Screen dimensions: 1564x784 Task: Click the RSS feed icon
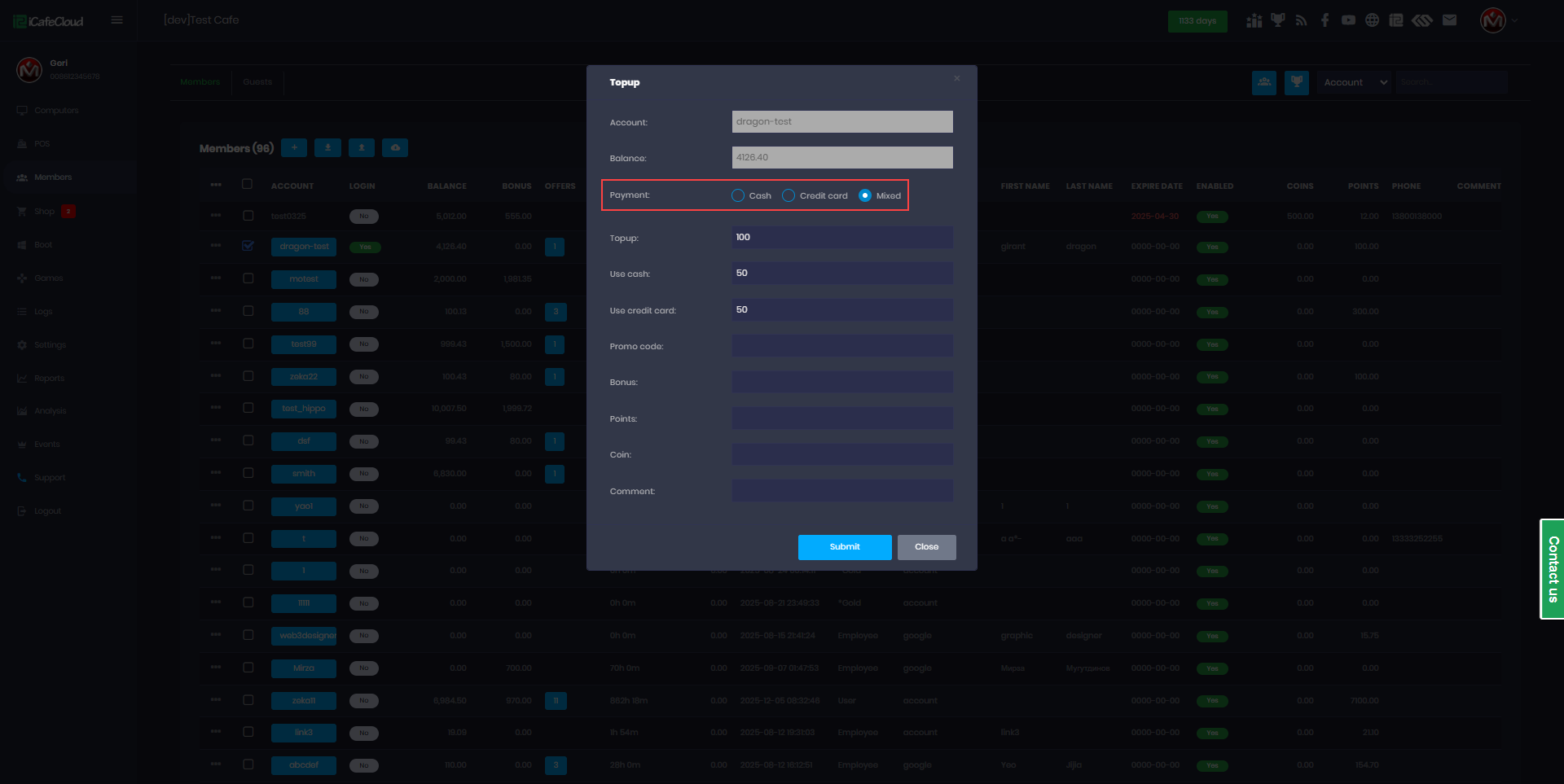pos(1301,20)
